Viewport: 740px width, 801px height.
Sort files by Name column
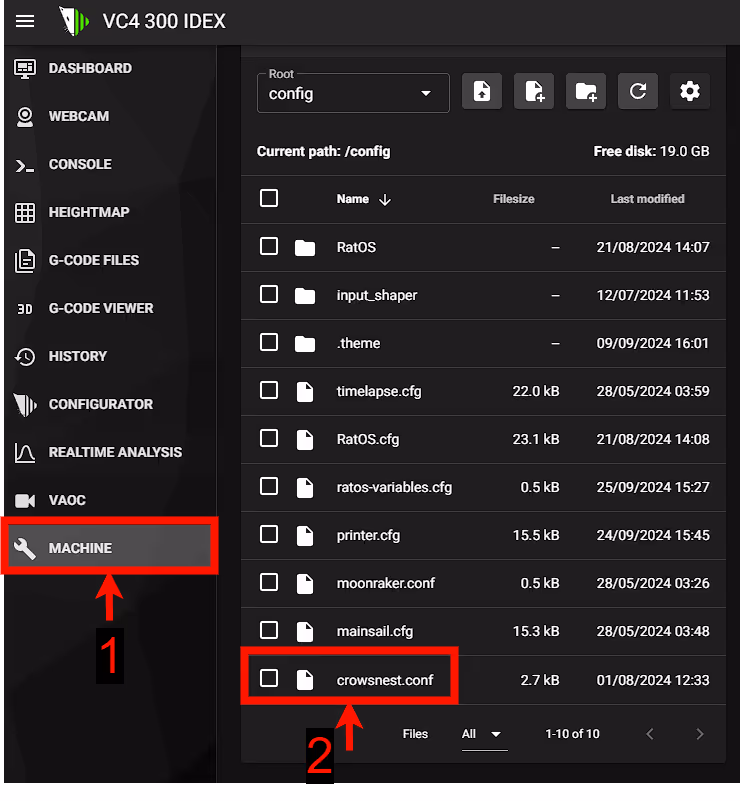point(352,199)
